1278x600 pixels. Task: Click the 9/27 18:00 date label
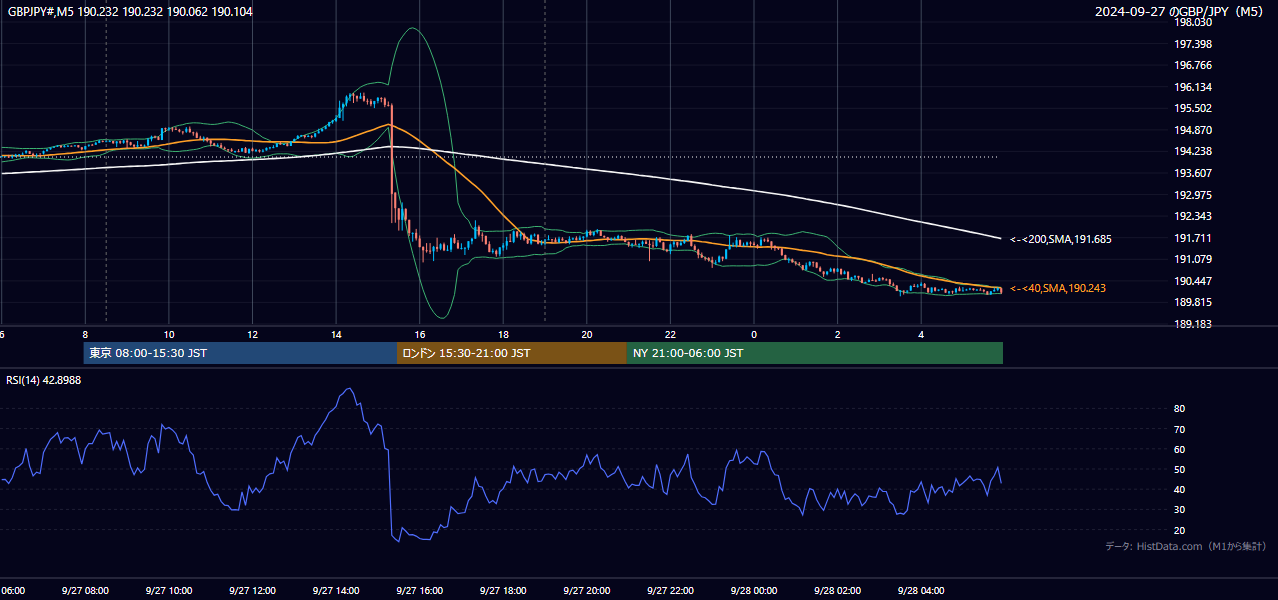pyautogui.click(x=503, y=591)
